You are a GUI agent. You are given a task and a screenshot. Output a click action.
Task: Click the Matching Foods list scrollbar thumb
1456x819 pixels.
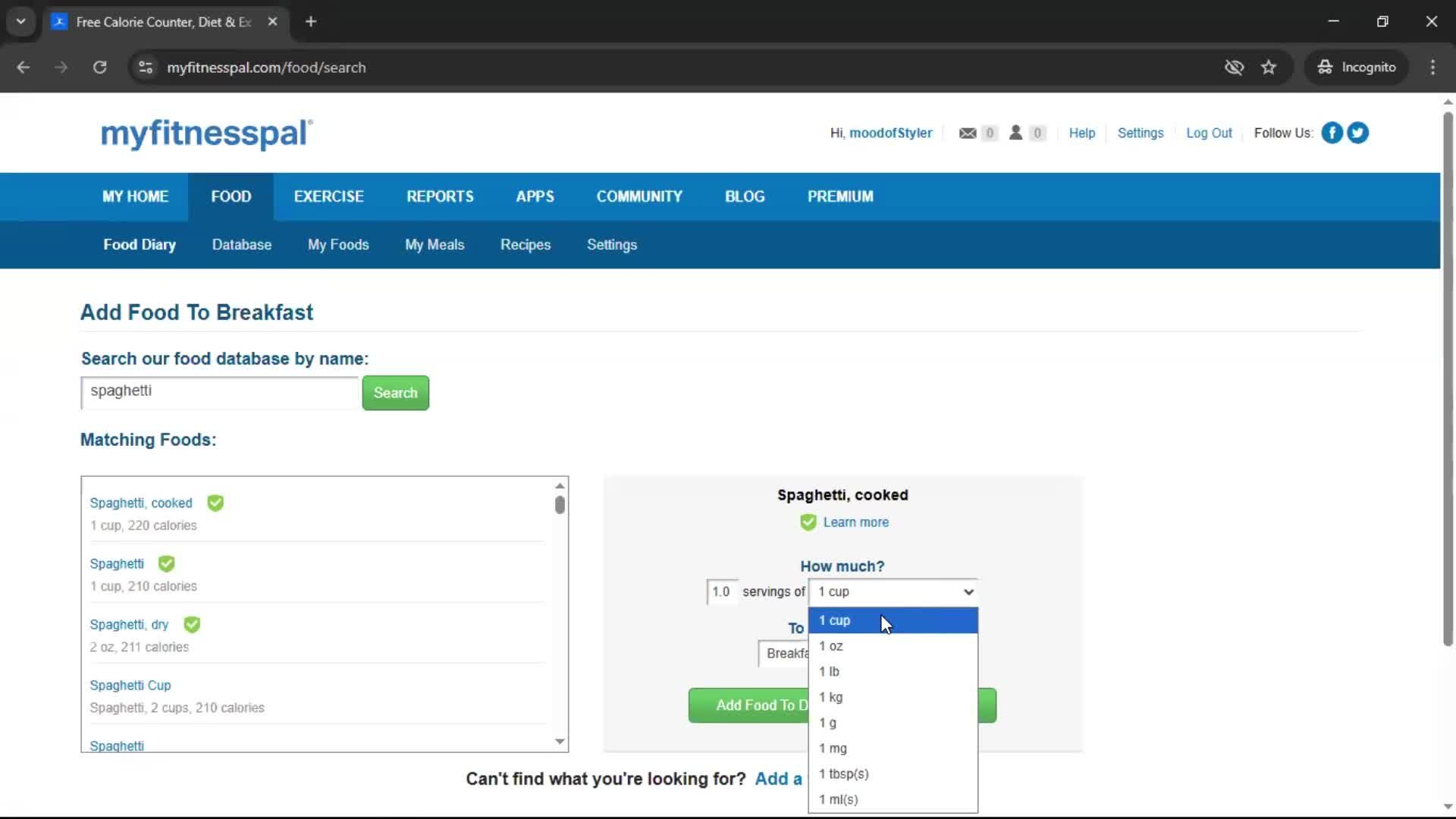(x=560, y=504)
